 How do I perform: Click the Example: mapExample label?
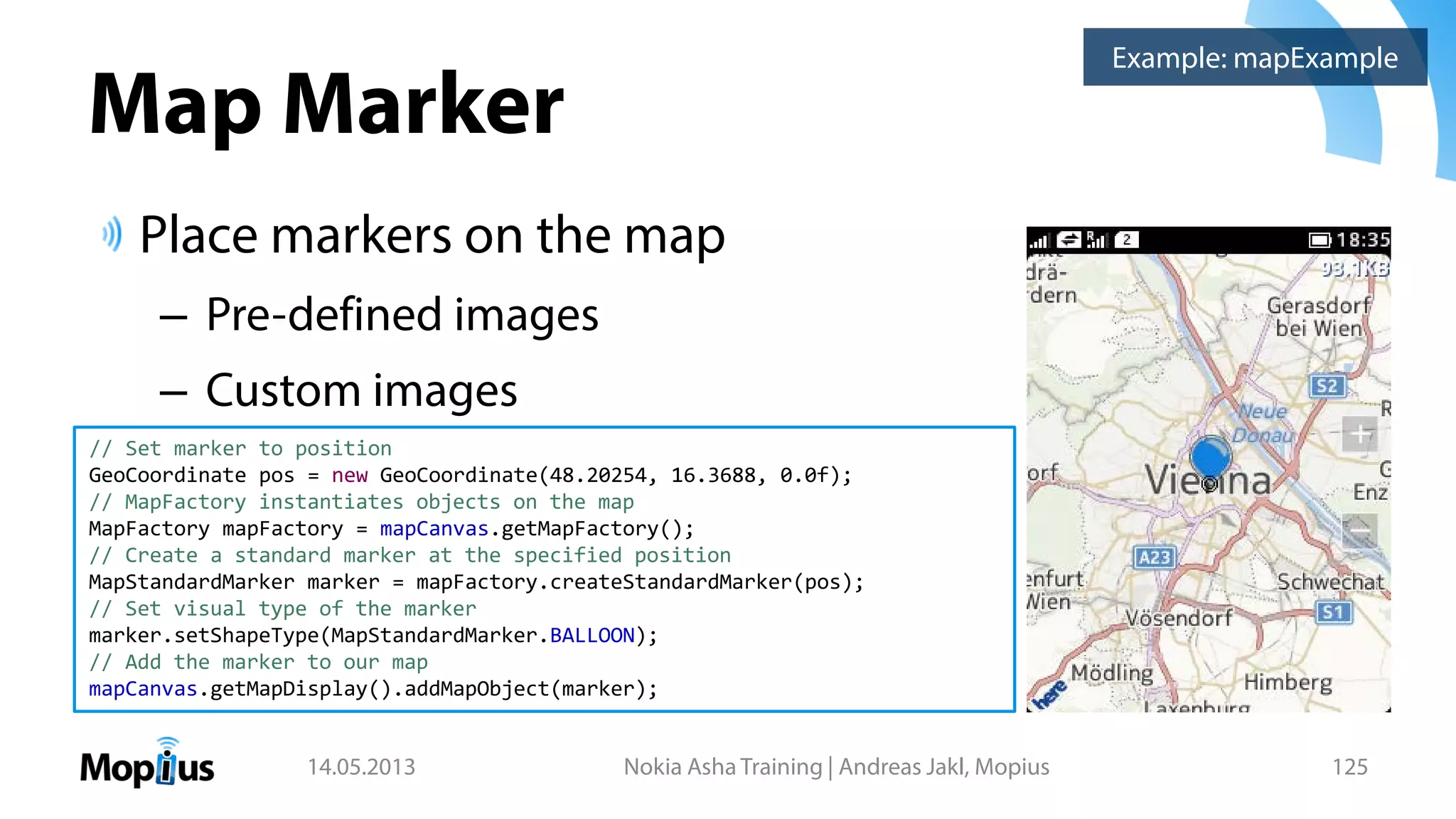pos(1255,58)
